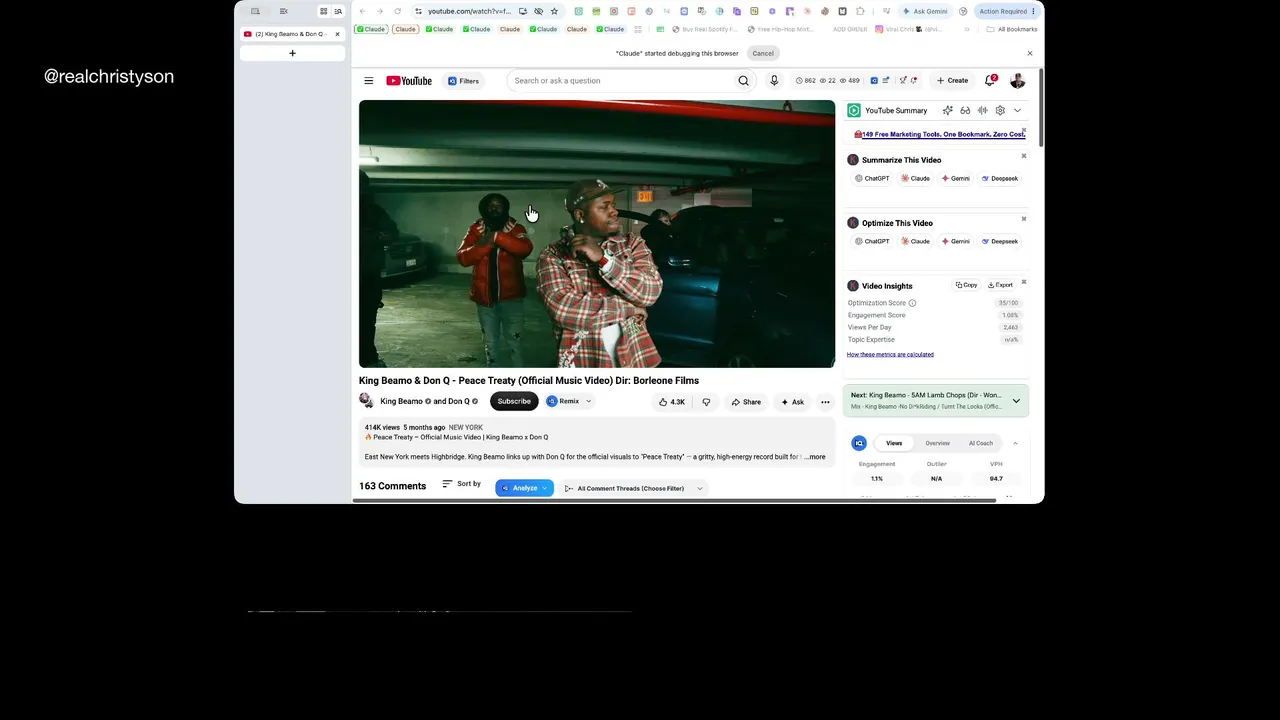The height and width of the screenshot is (720, 1280).
Task: Click Ask Gemini in the browser toolbar
Action: click(x=925, y=11)
